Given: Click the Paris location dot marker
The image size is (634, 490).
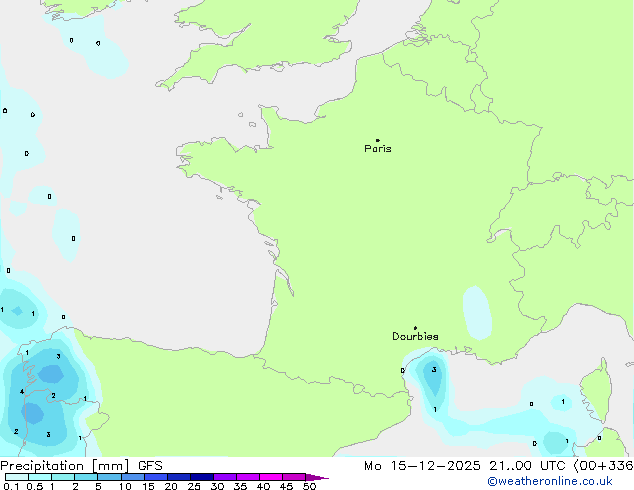Looking at the screenshot, I should click(x=378, y=140).
